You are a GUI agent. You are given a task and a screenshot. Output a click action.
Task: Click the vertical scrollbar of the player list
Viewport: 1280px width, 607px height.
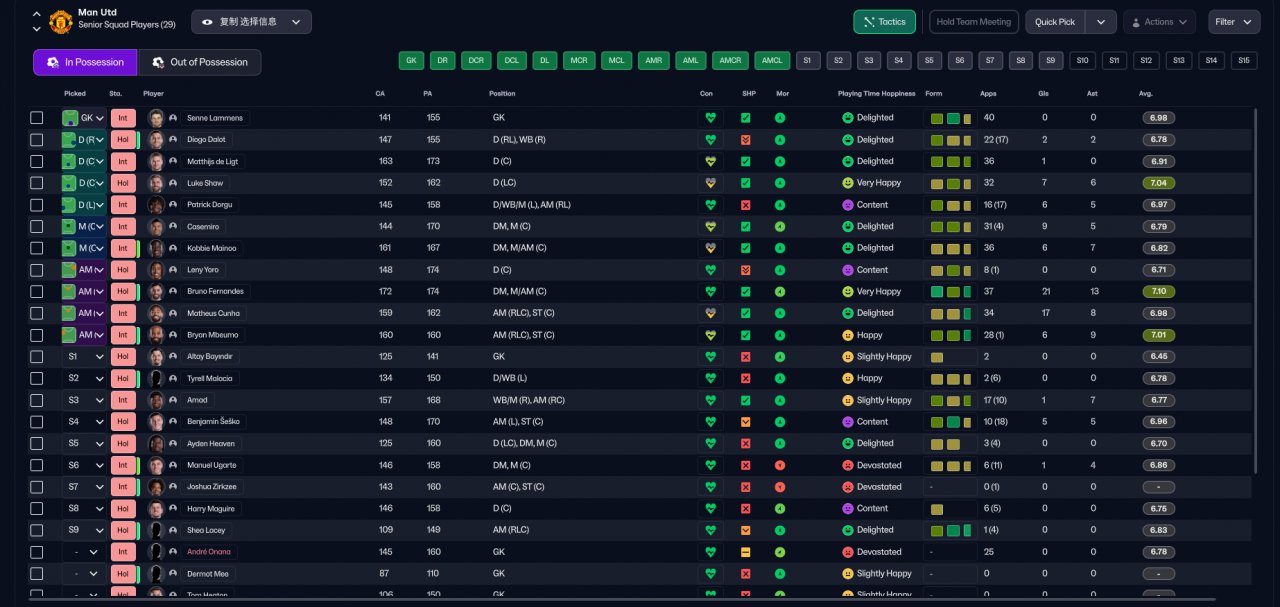(1255, 290)
